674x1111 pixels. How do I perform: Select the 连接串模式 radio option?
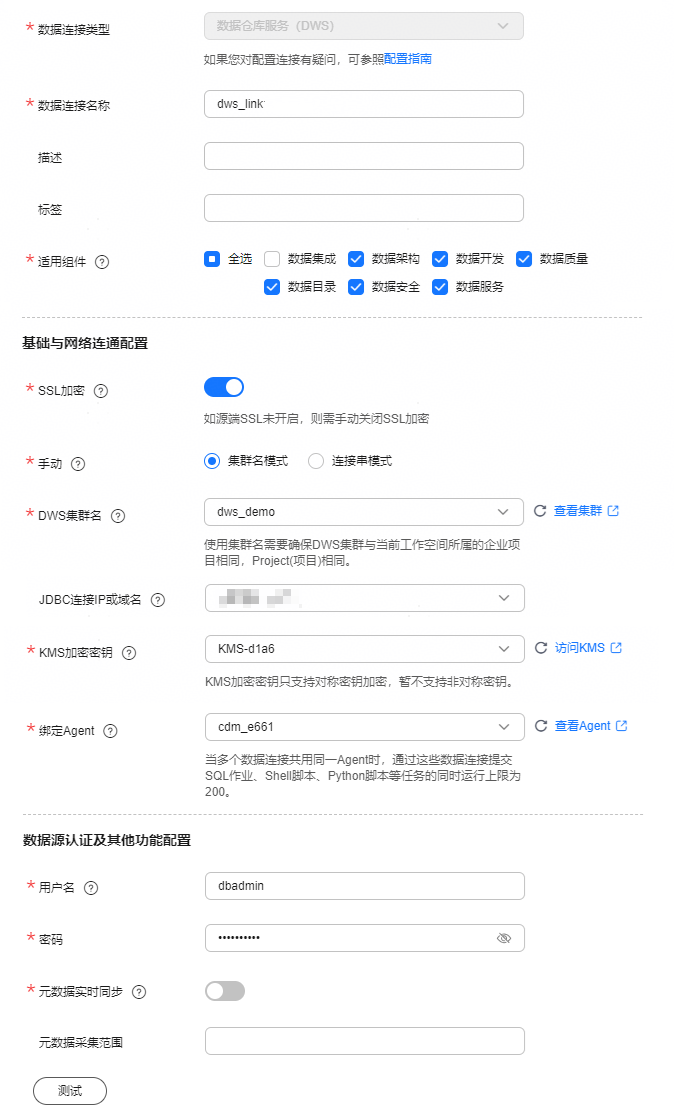click(316, 461)
